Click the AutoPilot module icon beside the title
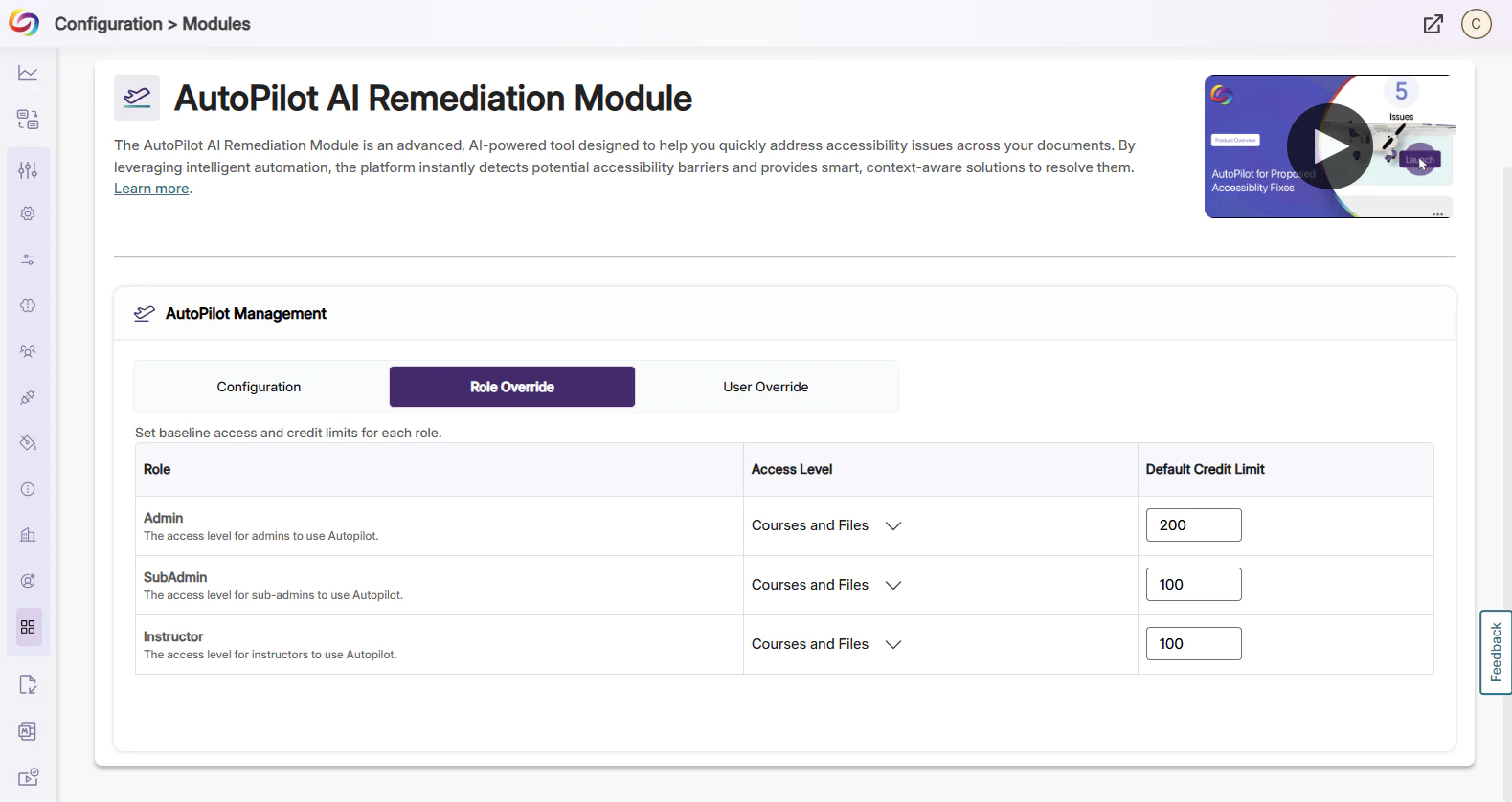Viewport: 1512px width, 802px height. (137, 98)
